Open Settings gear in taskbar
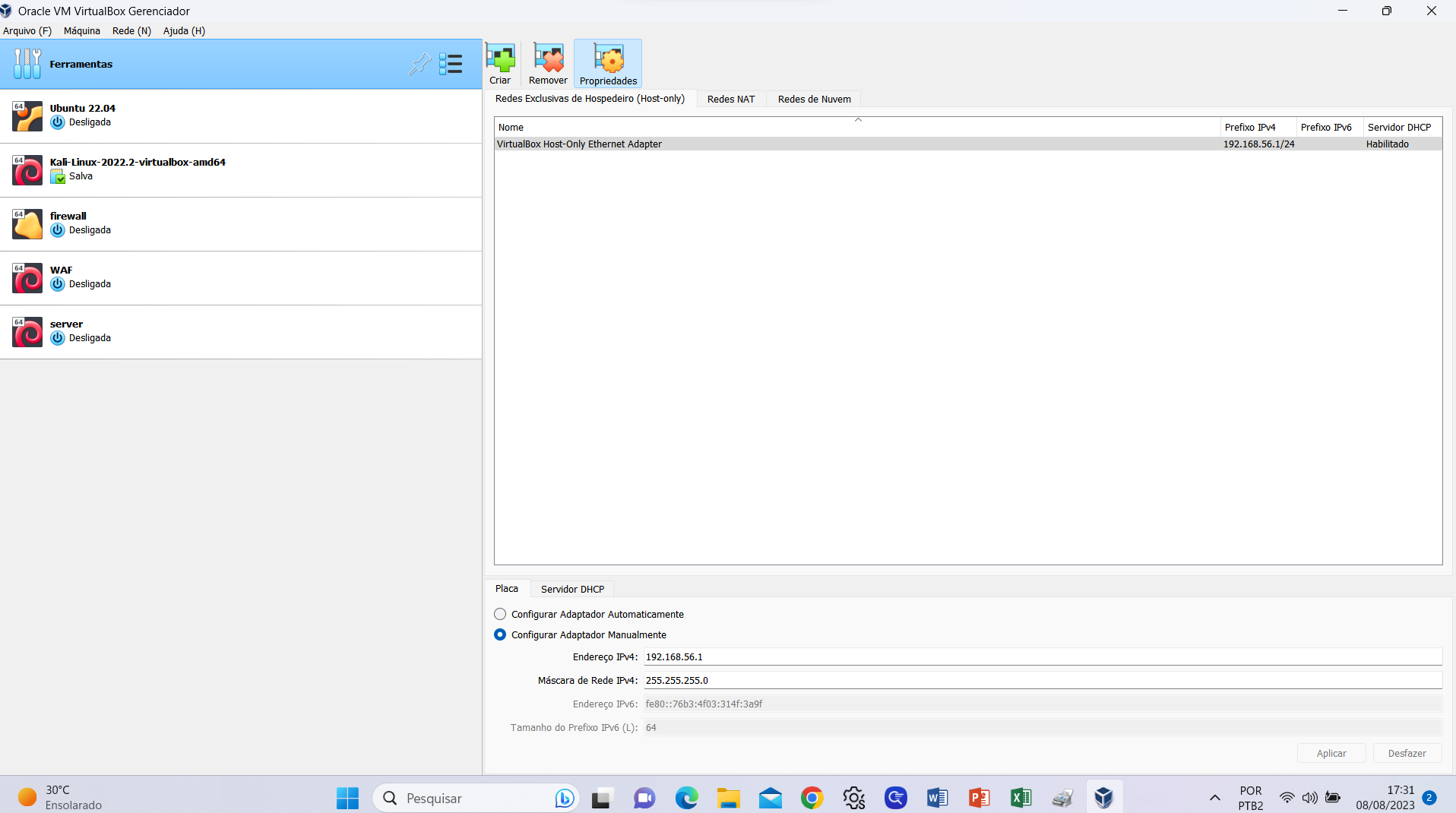This screenshot has height=813, width=1456. click(853, 798)
